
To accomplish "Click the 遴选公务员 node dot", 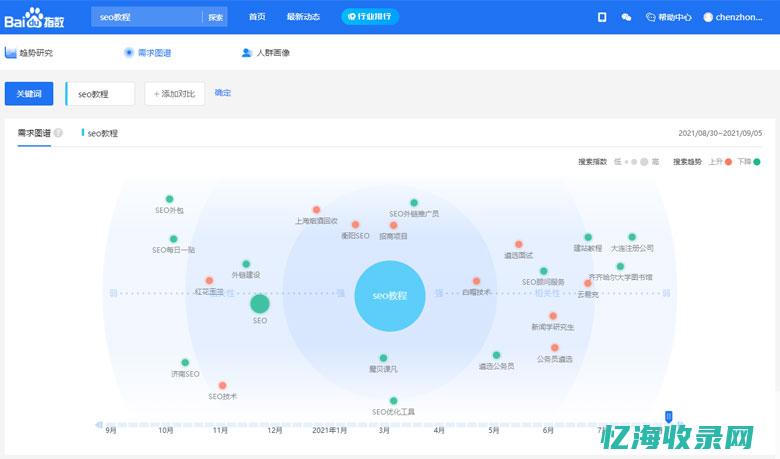I will [496, 355].
